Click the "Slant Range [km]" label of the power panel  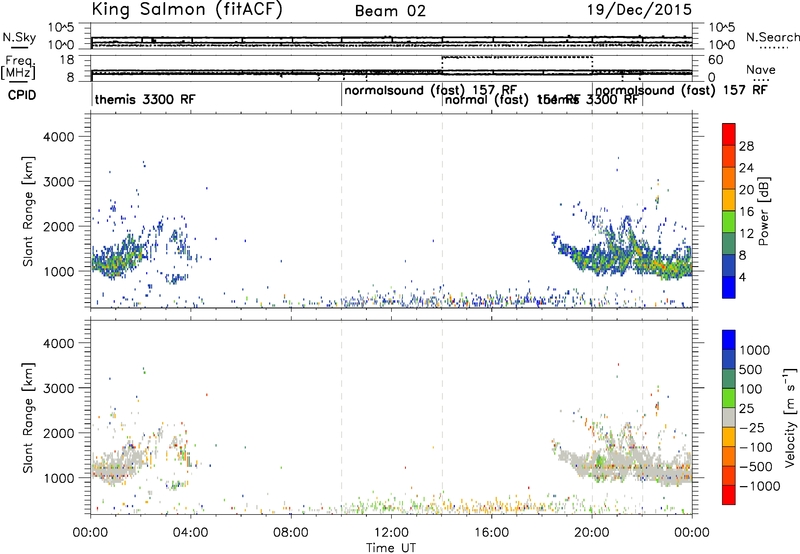pyautogui.click(x=28, y=212)
